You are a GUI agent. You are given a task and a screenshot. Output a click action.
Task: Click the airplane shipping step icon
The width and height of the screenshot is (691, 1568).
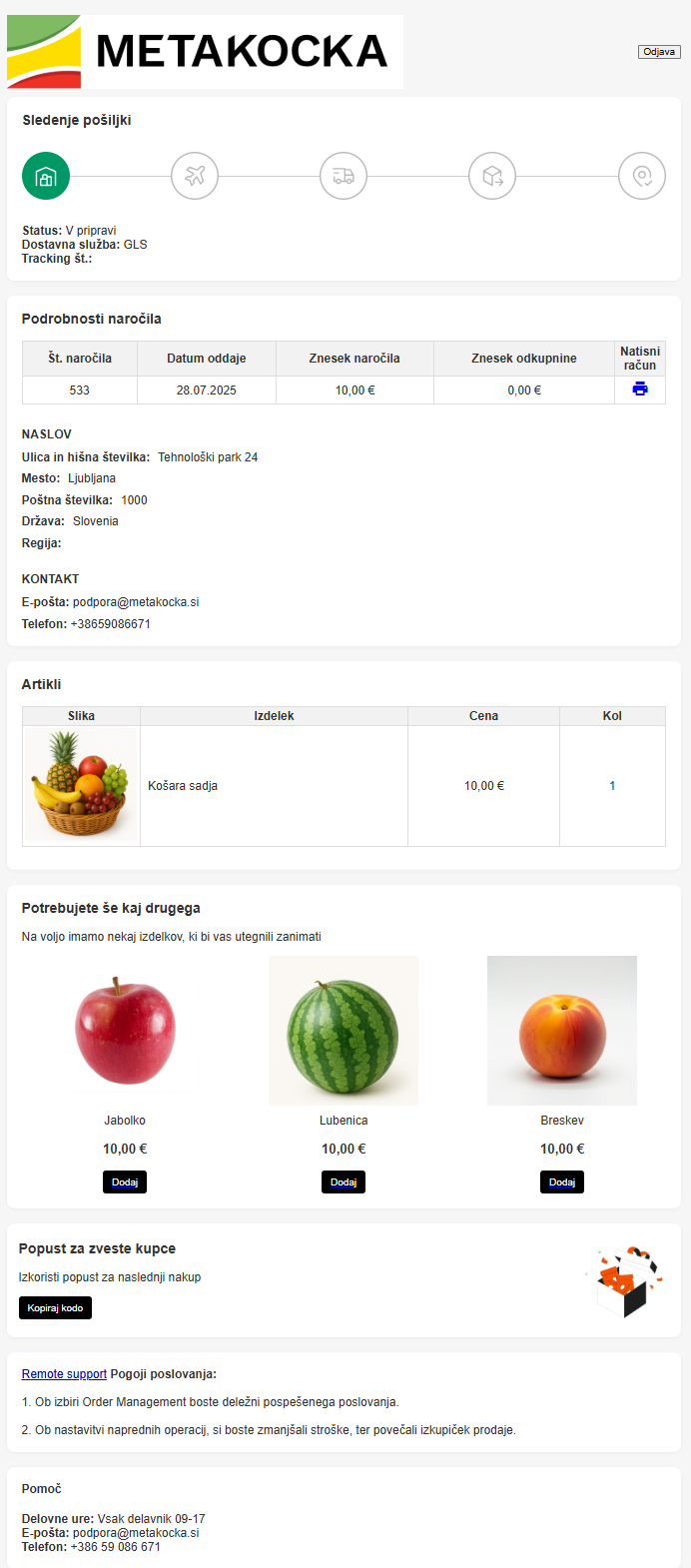tap(195, 177)
